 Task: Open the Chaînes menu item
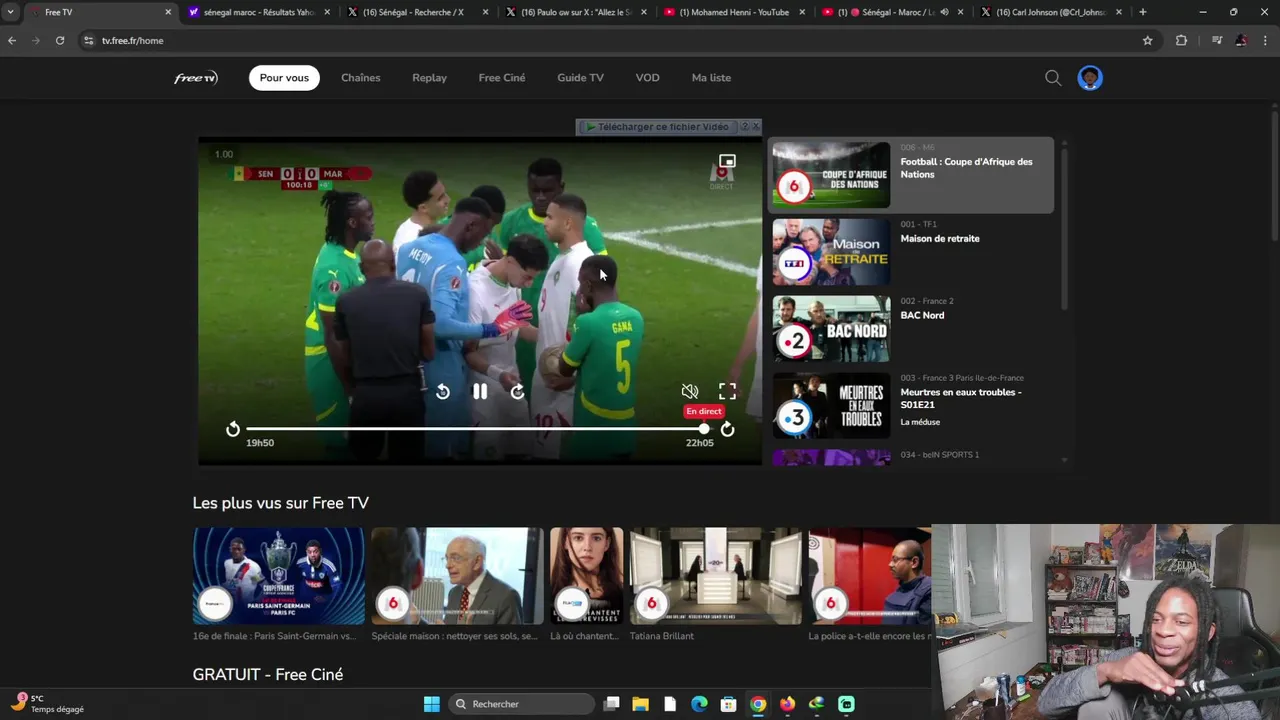click(361, 78)
